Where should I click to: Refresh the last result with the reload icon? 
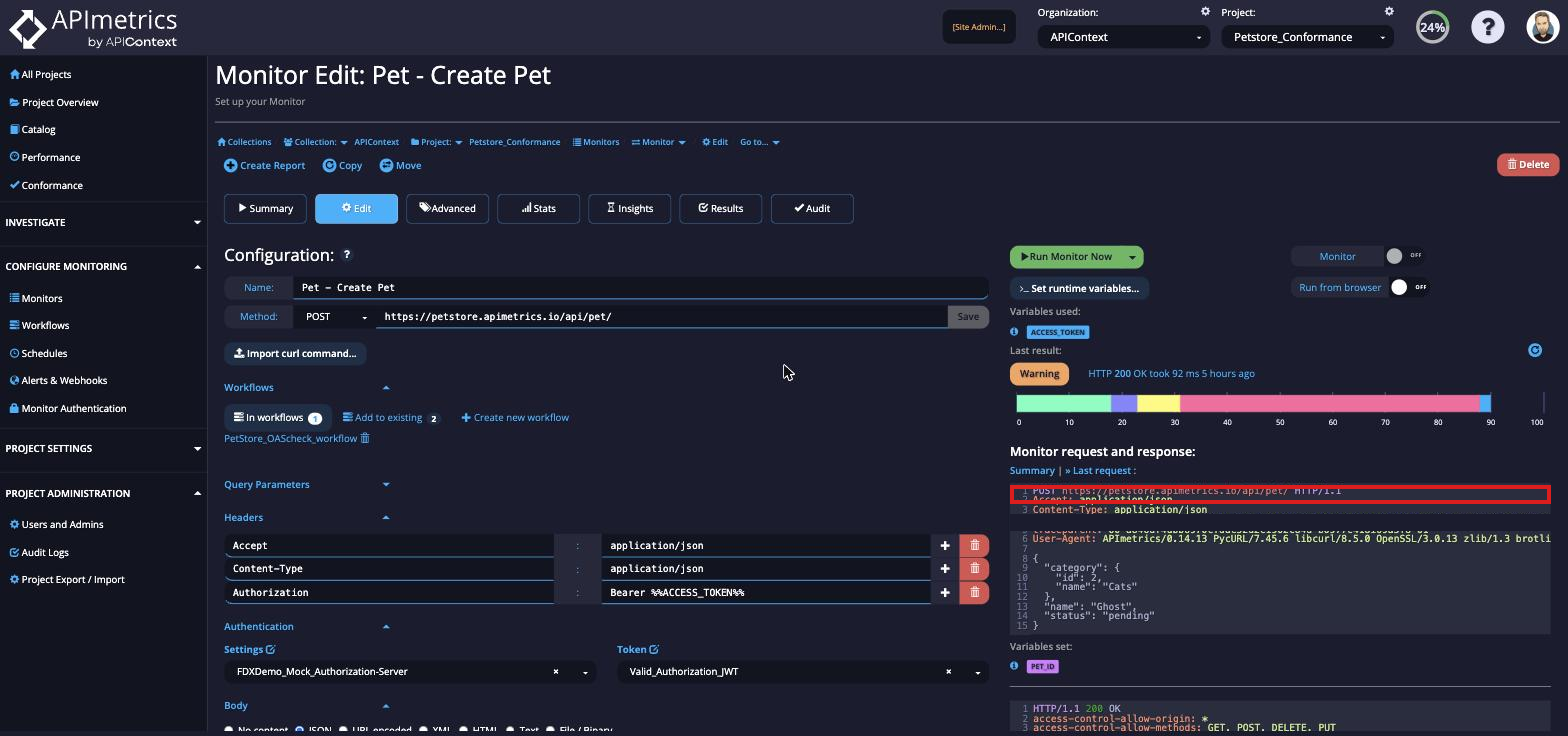click(x=1535, y=350)
